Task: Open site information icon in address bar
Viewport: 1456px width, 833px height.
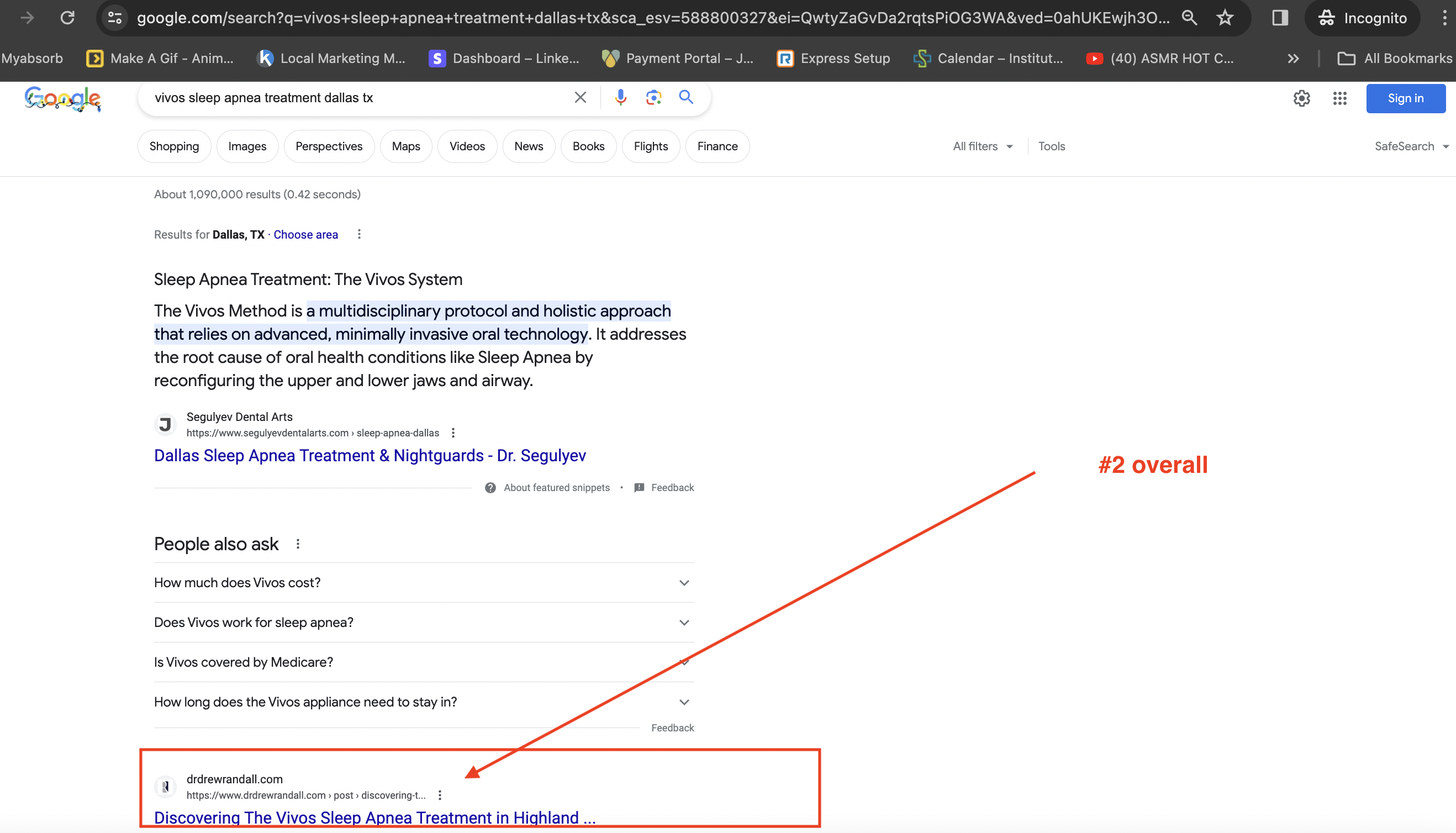Action: pos(115,18)
